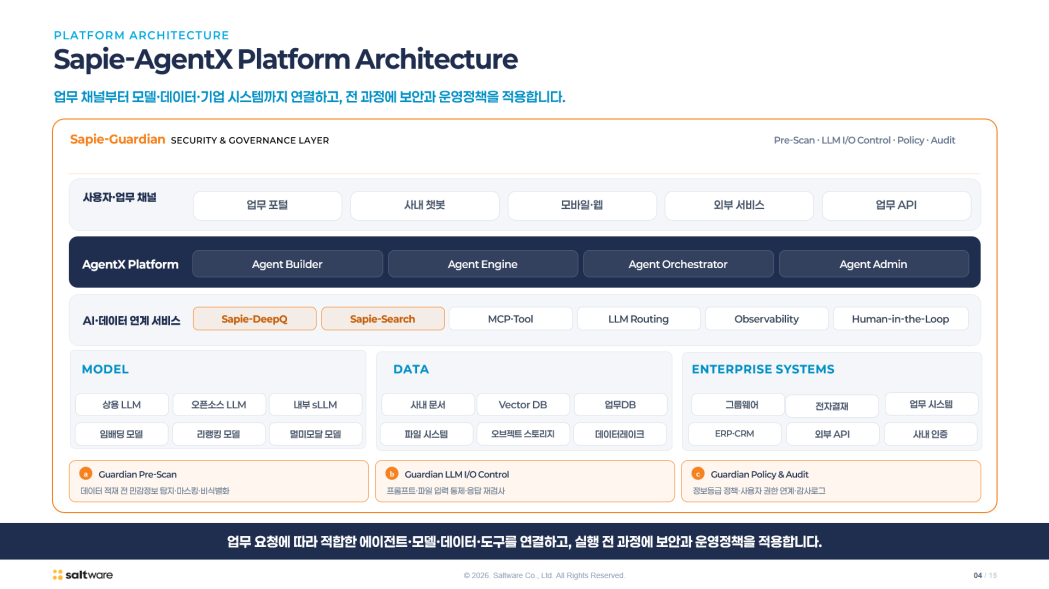Click the Agent Admin block

coord(874,264)
